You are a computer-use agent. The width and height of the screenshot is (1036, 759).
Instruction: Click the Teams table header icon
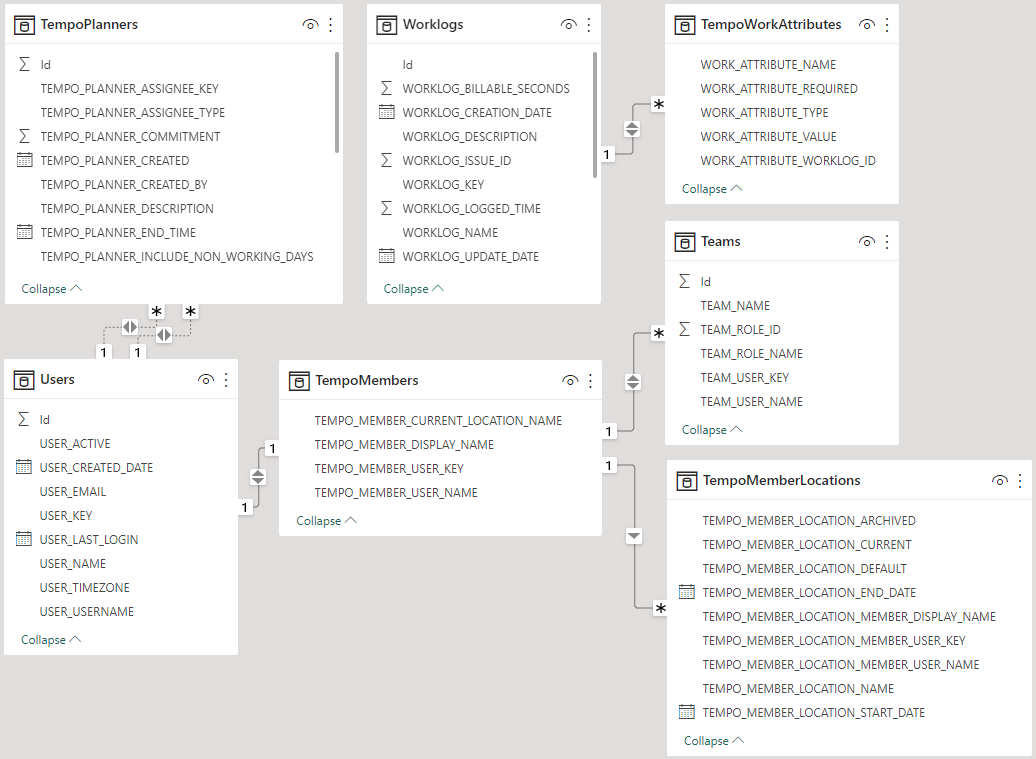pos(685,241)
